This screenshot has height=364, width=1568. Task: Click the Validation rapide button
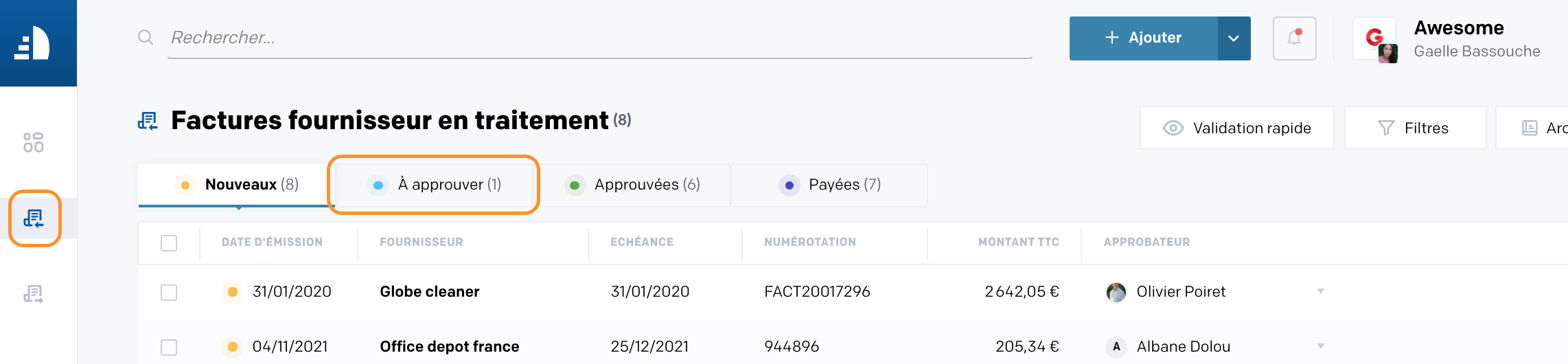click(1237, 128)
